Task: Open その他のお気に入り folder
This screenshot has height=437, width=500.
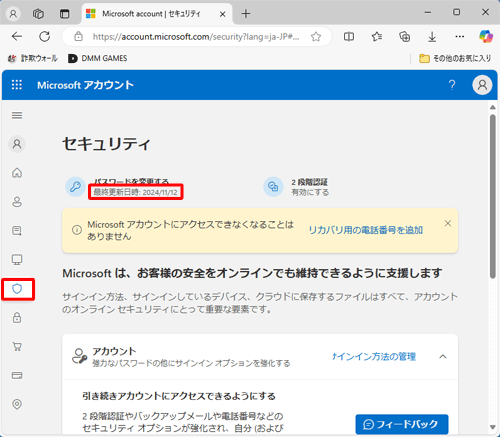Action: click(x=455, y=59)
